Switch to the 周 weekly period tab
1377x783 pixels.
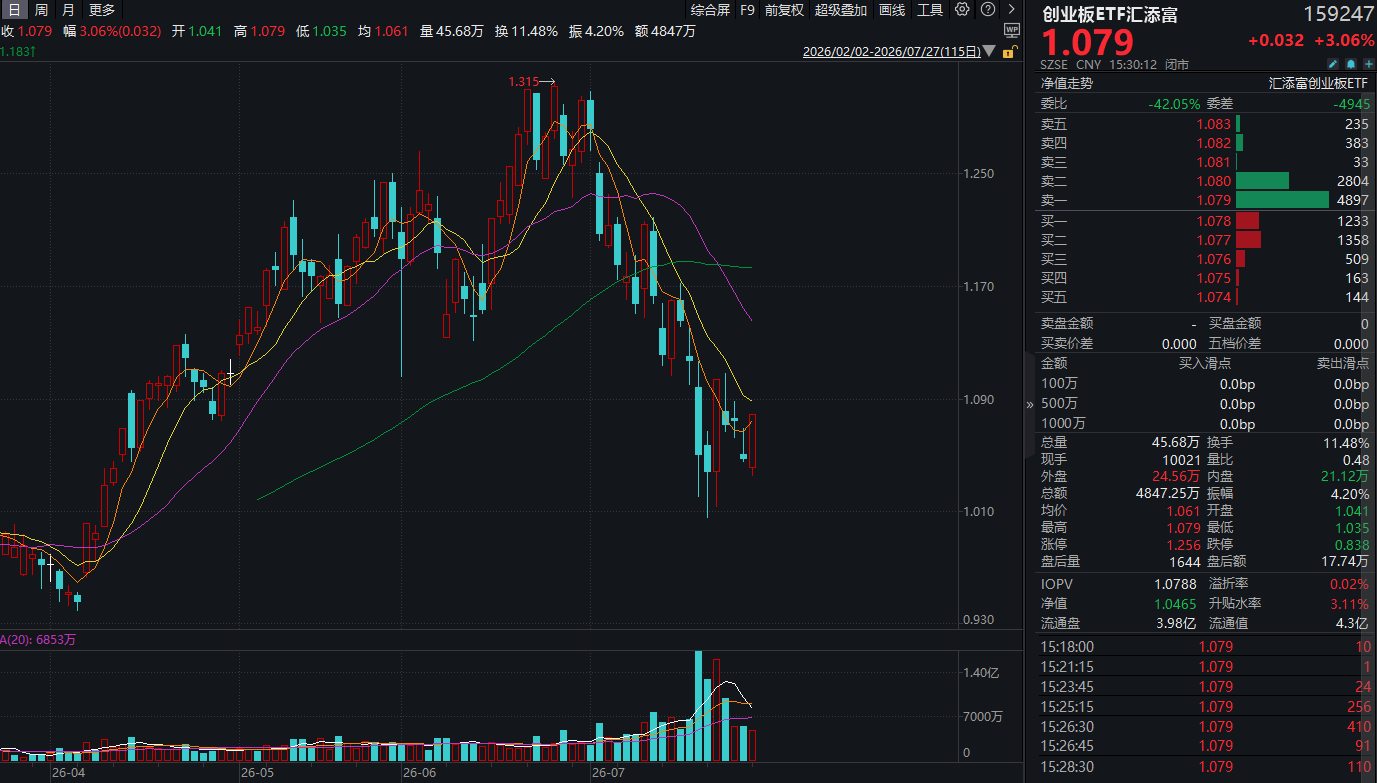[x=41, y=9]
